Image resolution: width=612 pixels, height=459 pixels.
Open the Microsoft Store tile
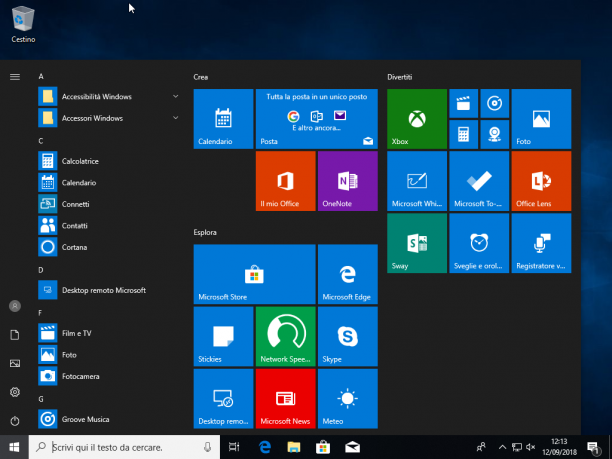[x=254, y=274]
